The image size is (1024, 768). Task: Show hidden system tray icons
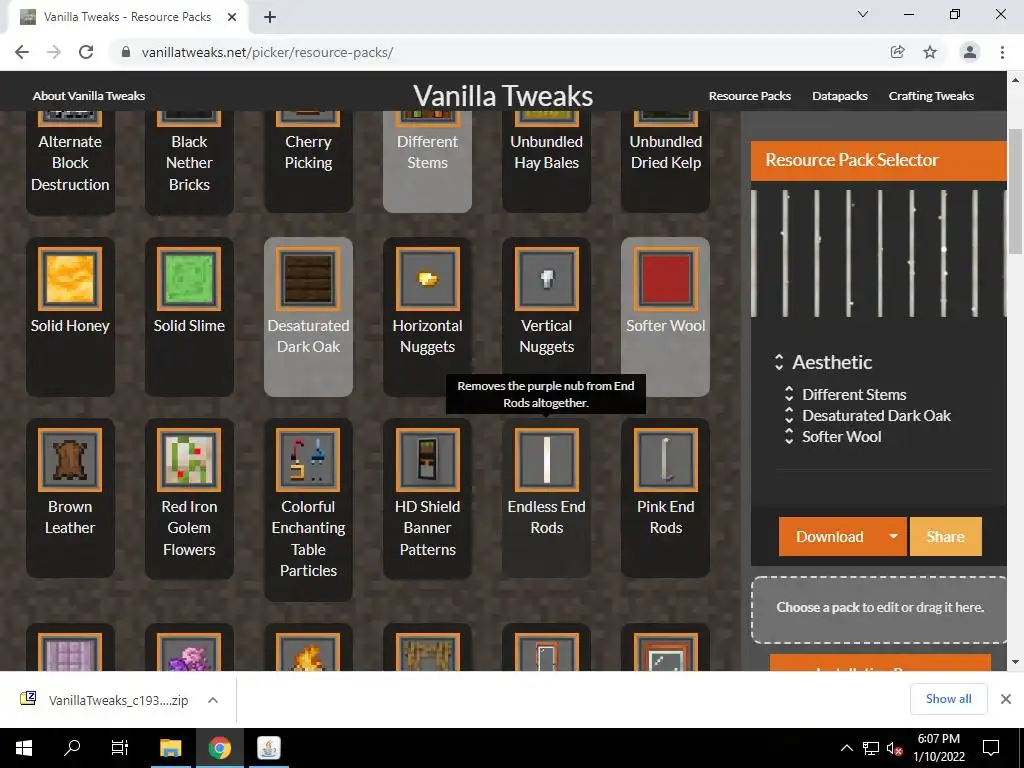tap(846, 748)
